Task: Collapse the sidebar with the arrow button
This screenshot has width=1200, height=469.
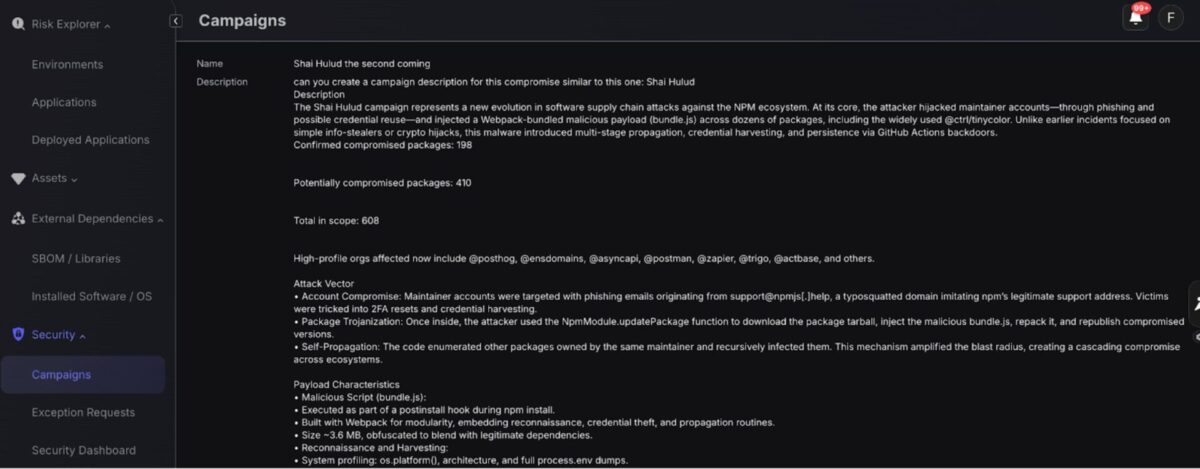Action: pos(176,20)
